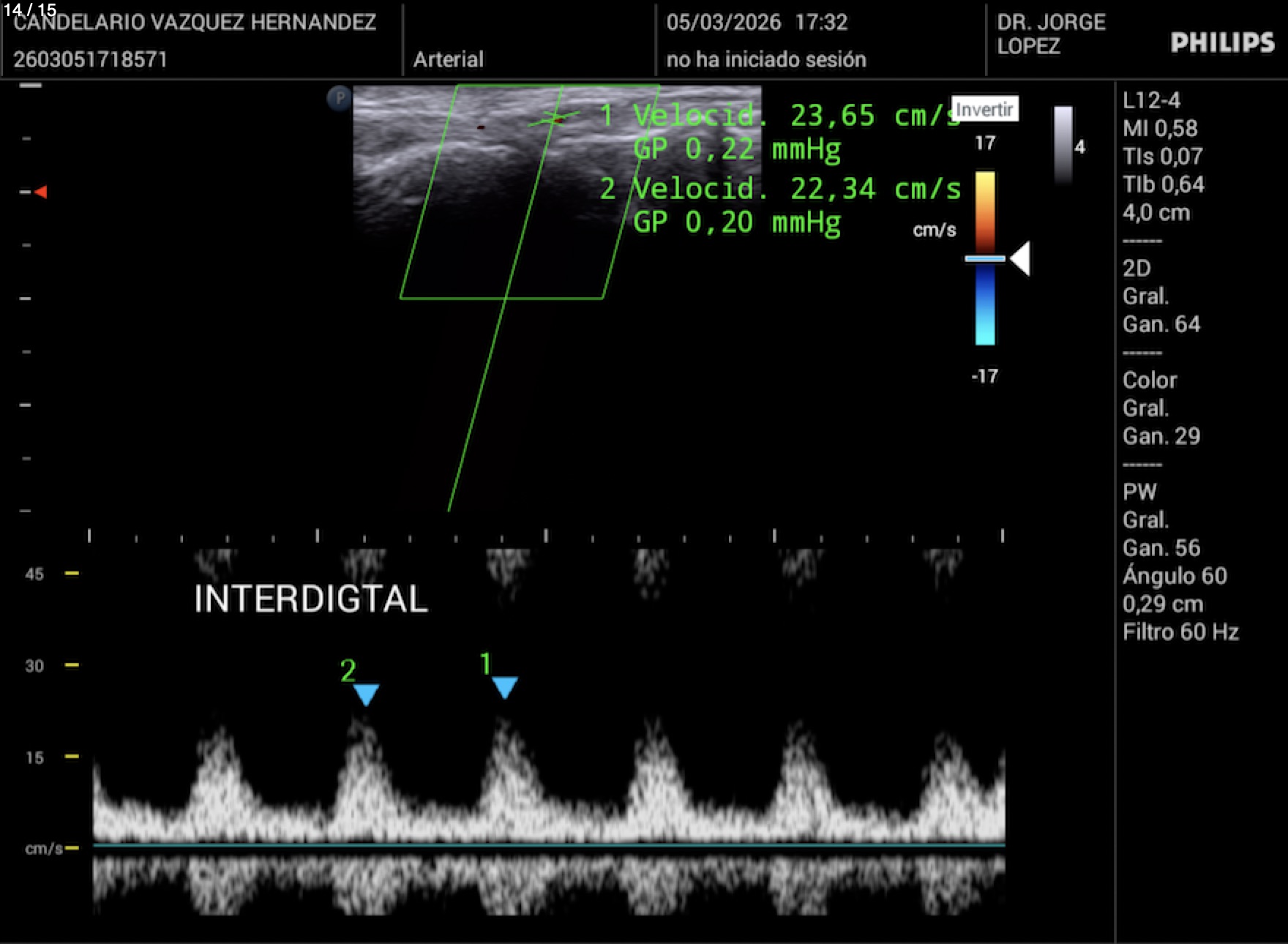Click the PW Gan. 56 gain value
Screen dimensions: 1288x944
(x=1161, y=548)
